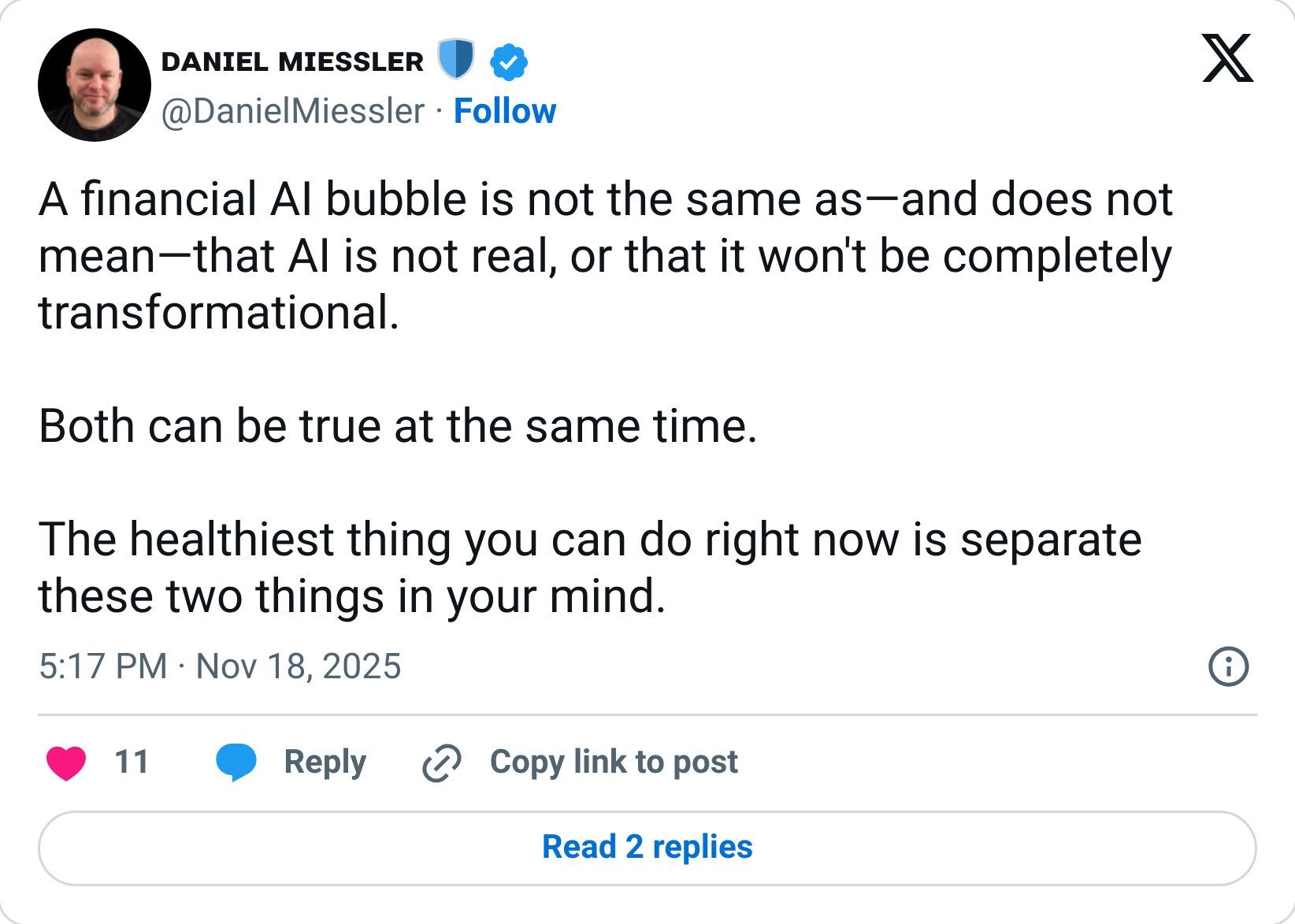
Task: Open the Nov 18, 2025 timestamp link
Action: tap(222, 666)
